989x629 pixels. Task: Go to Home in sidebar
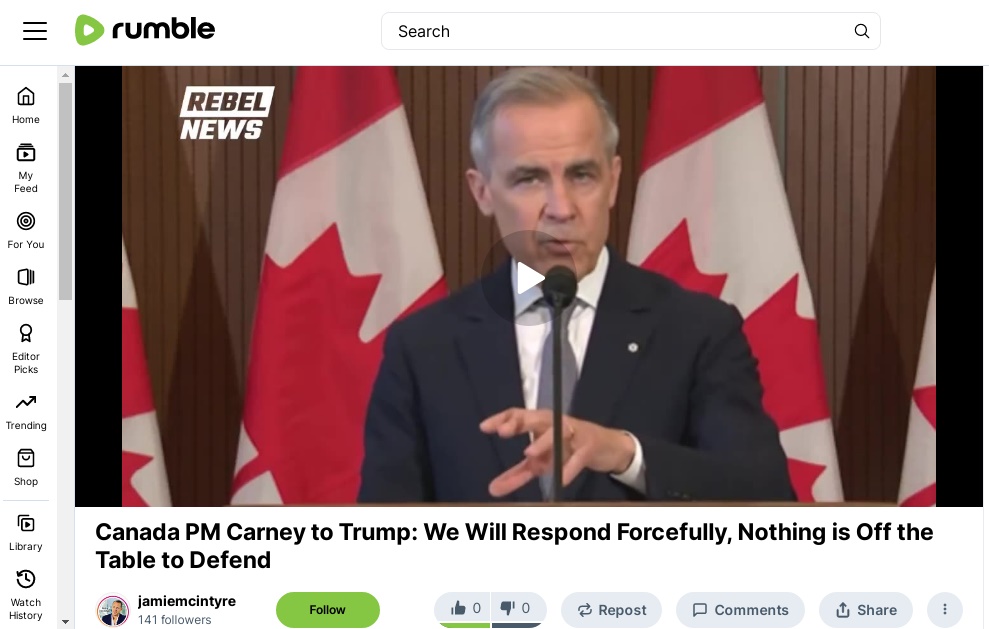pos(26,106)
